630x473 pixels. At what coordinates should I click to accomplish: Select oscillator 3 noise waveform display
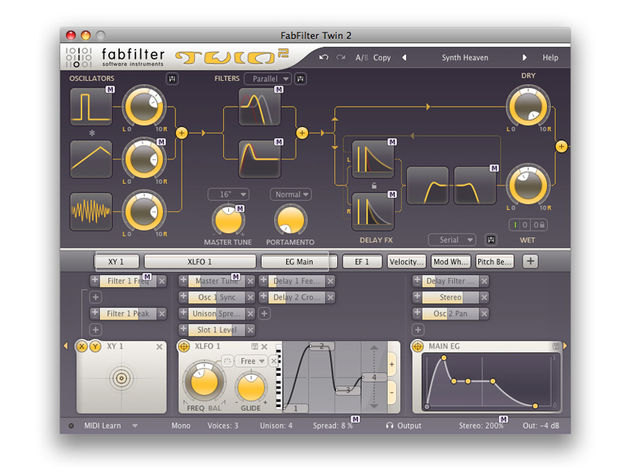pyautogui.click(x=91, y=211)
